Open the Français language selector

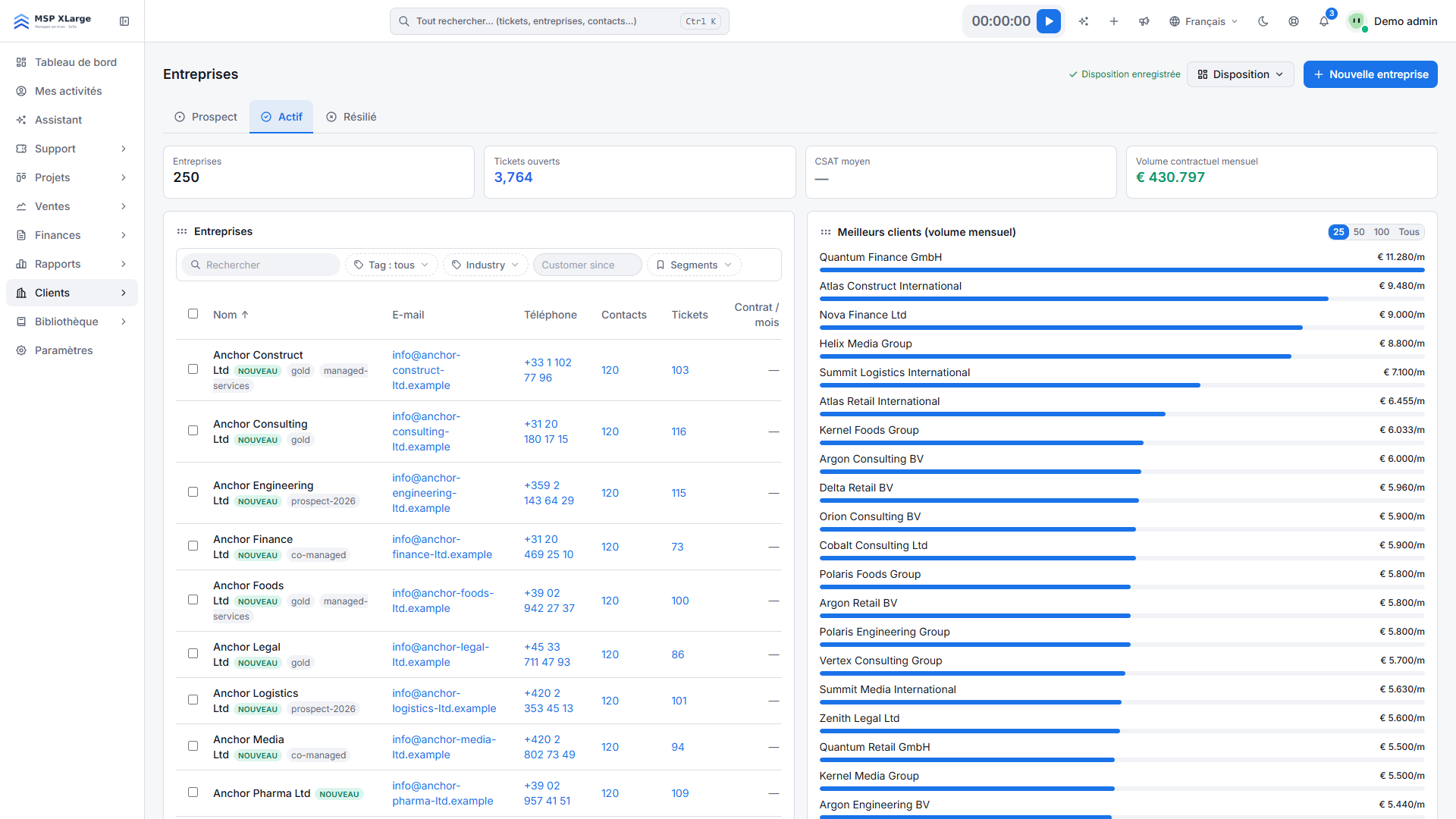[x=1203, y=21]
